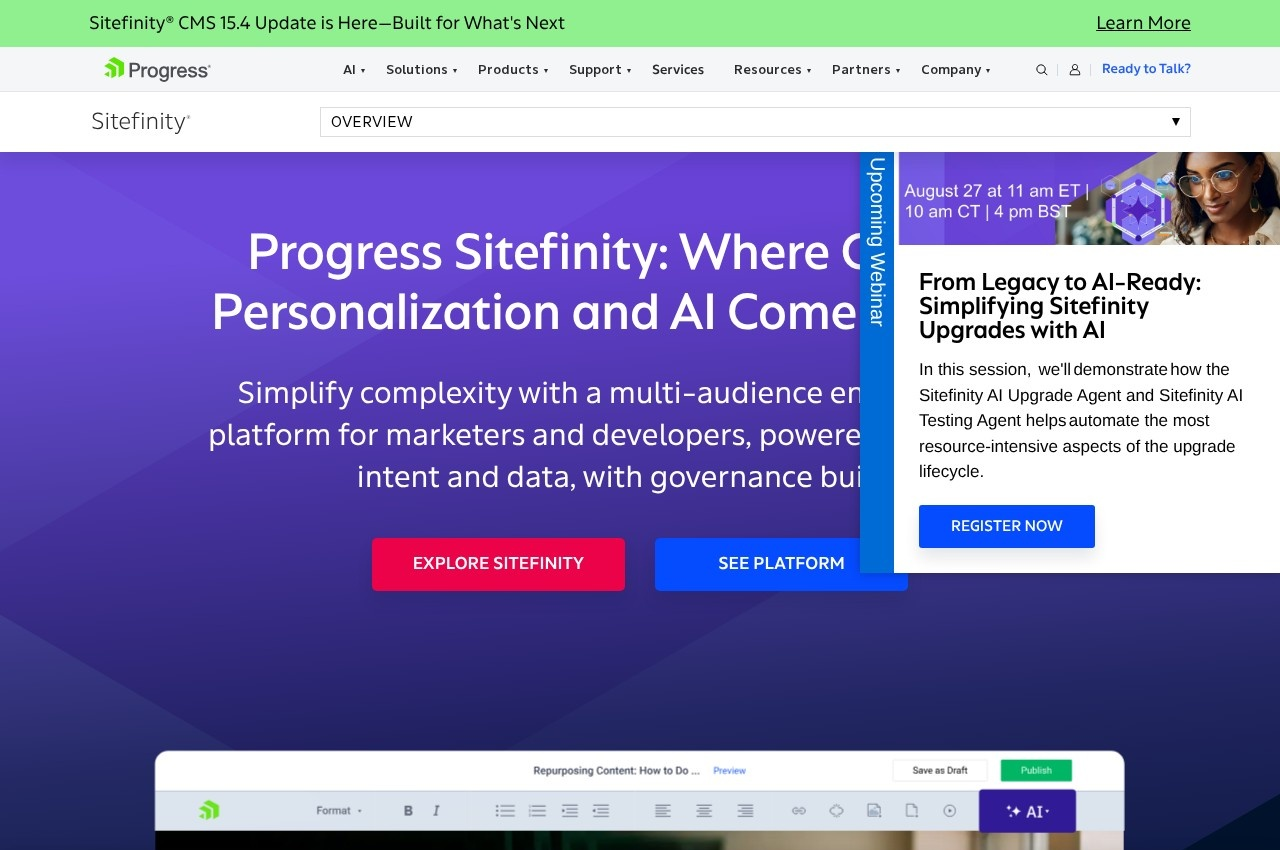Click the hexagon AI graphic in webinar banner
1280x850 pixels.
(x=1137, y=208)
